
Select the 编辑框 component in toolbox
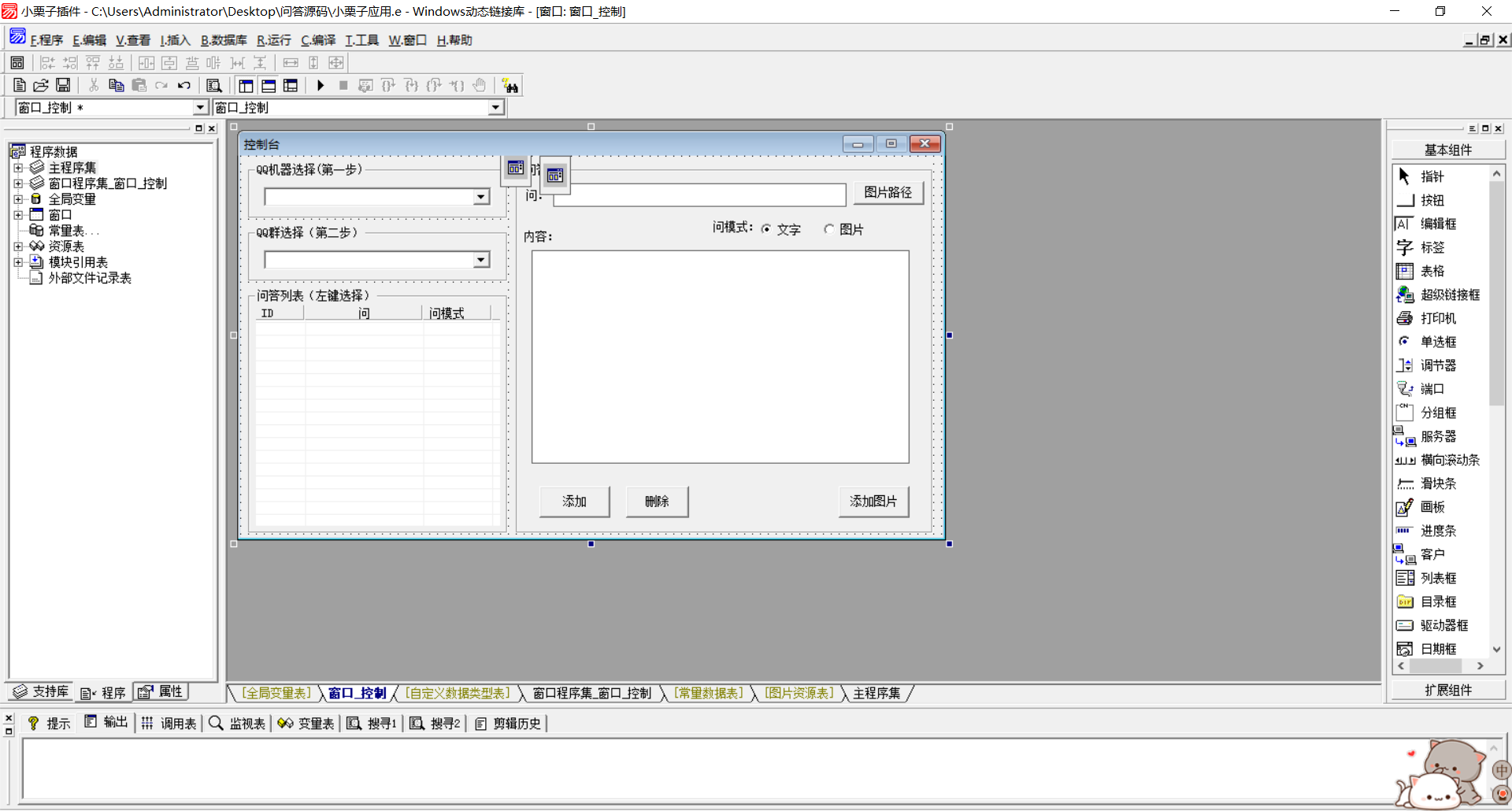click(x=1437, y=224)
